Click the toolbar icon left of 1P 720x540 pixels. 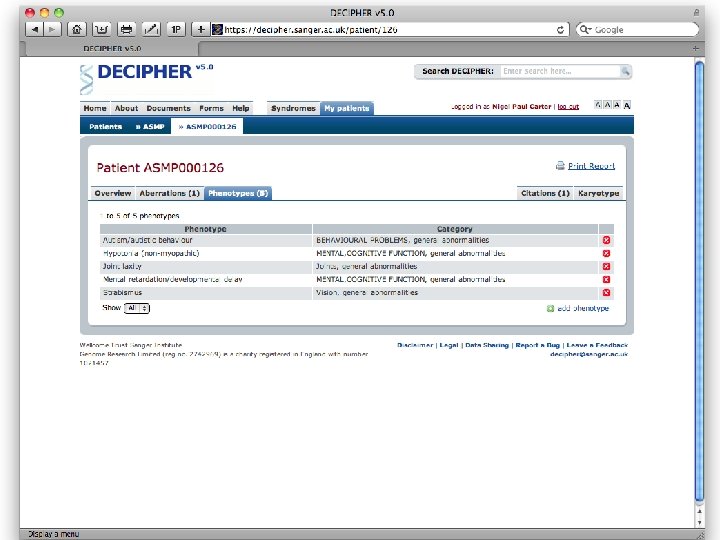(151, 30)
